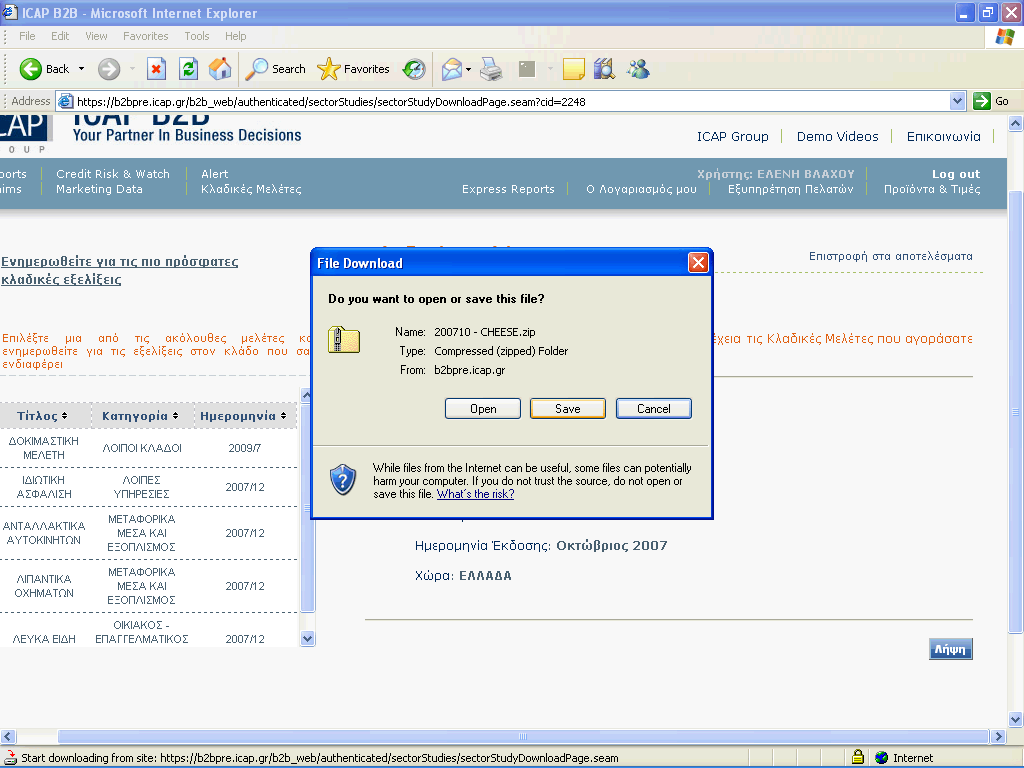The width and height of the screenshot is (1024, 768).
Task: Open the Demo Videos link
Action: coord(837,136)
